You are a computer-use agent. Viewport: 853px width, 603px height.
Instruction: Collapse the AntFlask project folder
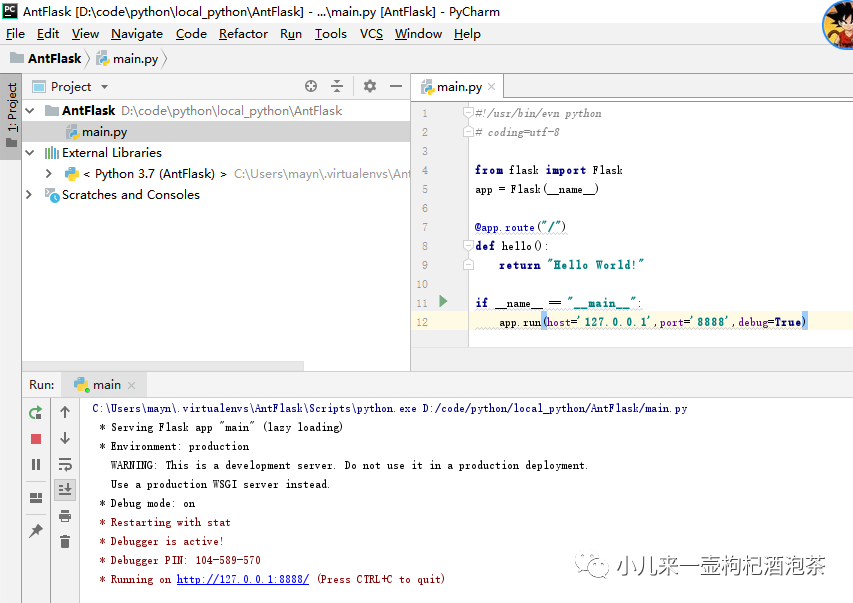pos(30,111)
